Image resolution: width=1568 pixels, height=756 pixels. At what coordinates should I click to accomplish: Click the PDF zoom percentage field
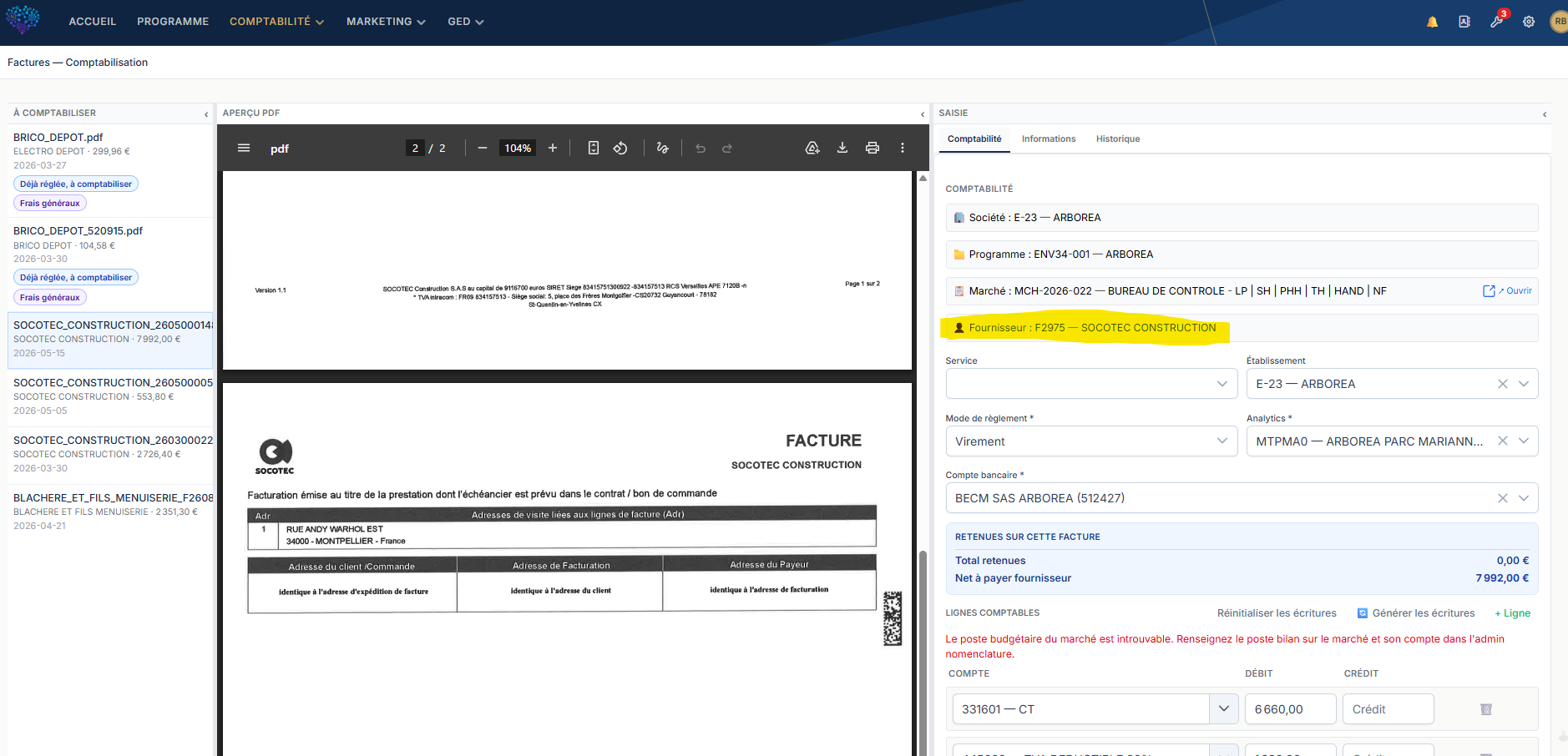tap(518, 148)
